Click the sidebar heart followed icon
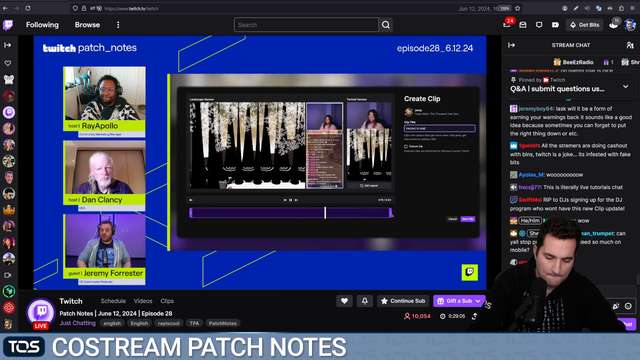Screen dimensions: 640x360 8,63
